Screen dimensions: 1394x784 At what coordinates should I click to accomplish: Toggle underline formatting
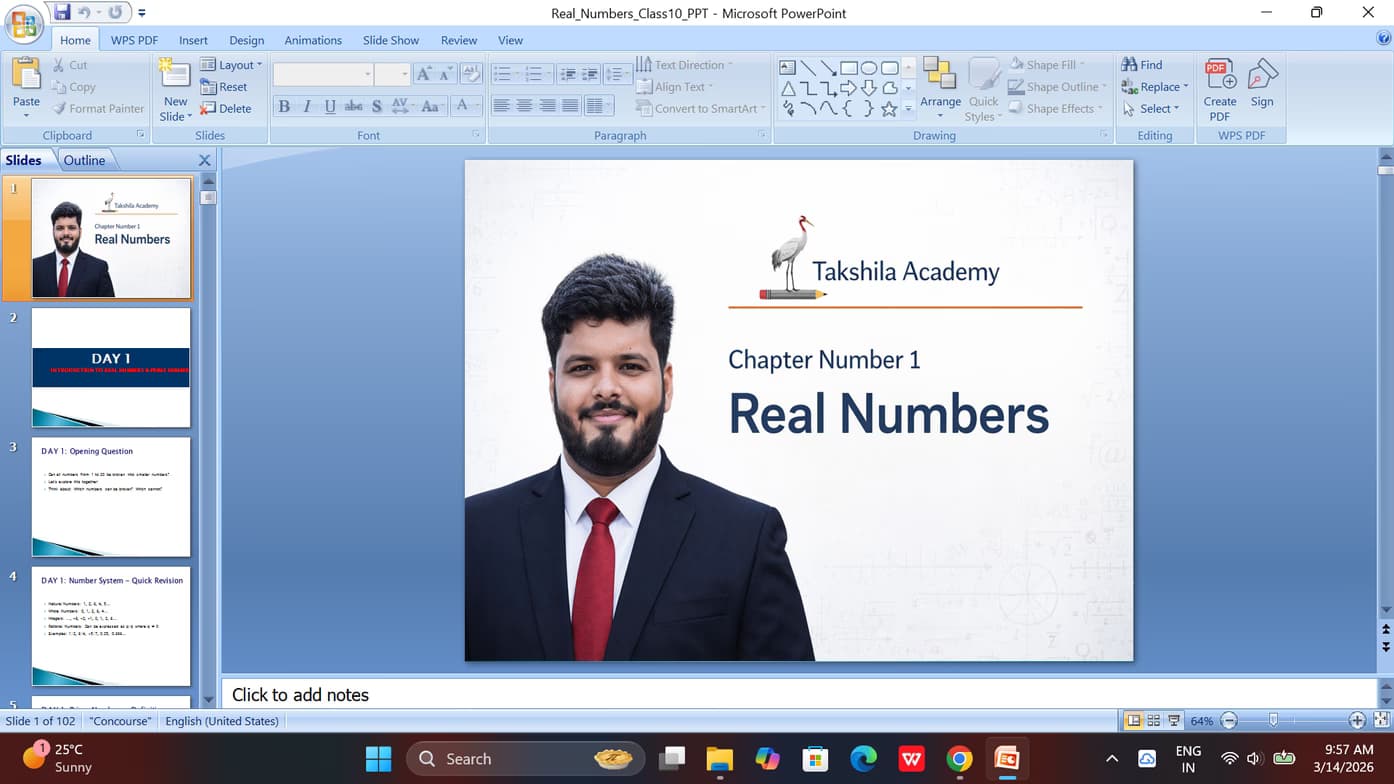329,105
